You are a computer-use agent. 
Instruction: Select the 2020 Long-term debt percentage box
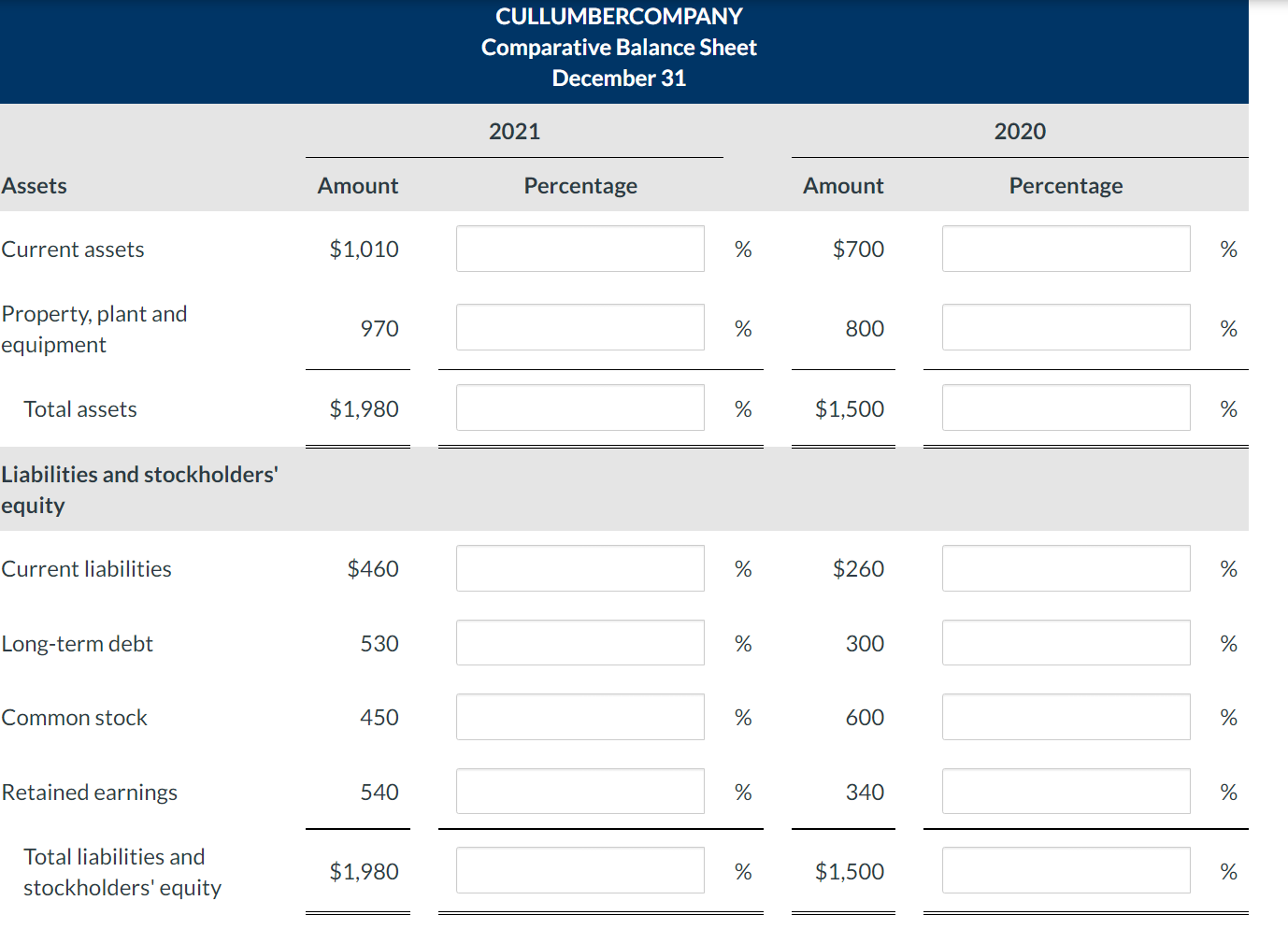[1066, 643]
